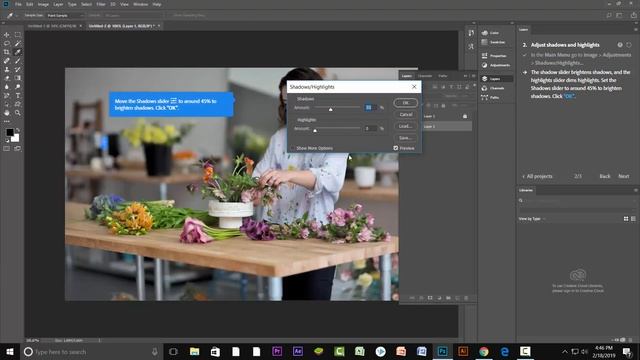The height and width of the screenshot is (360, 640).
Task: Select the Rectangular Marquee tool
Action: tap(18, 35)
